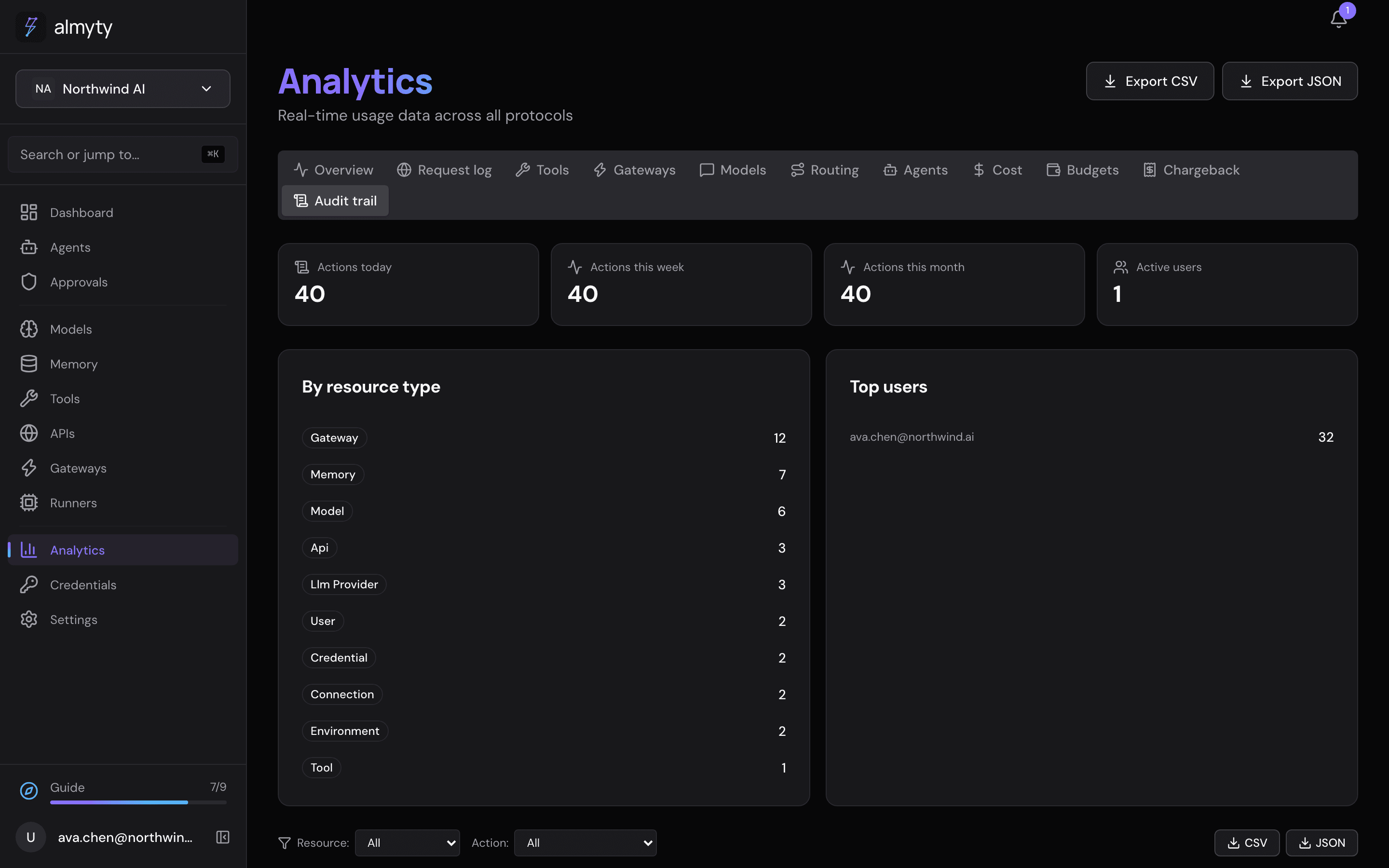This screenshot has width=1389, height=868.
Task: Switch to the Request log tab
Action: coord(444,170)
